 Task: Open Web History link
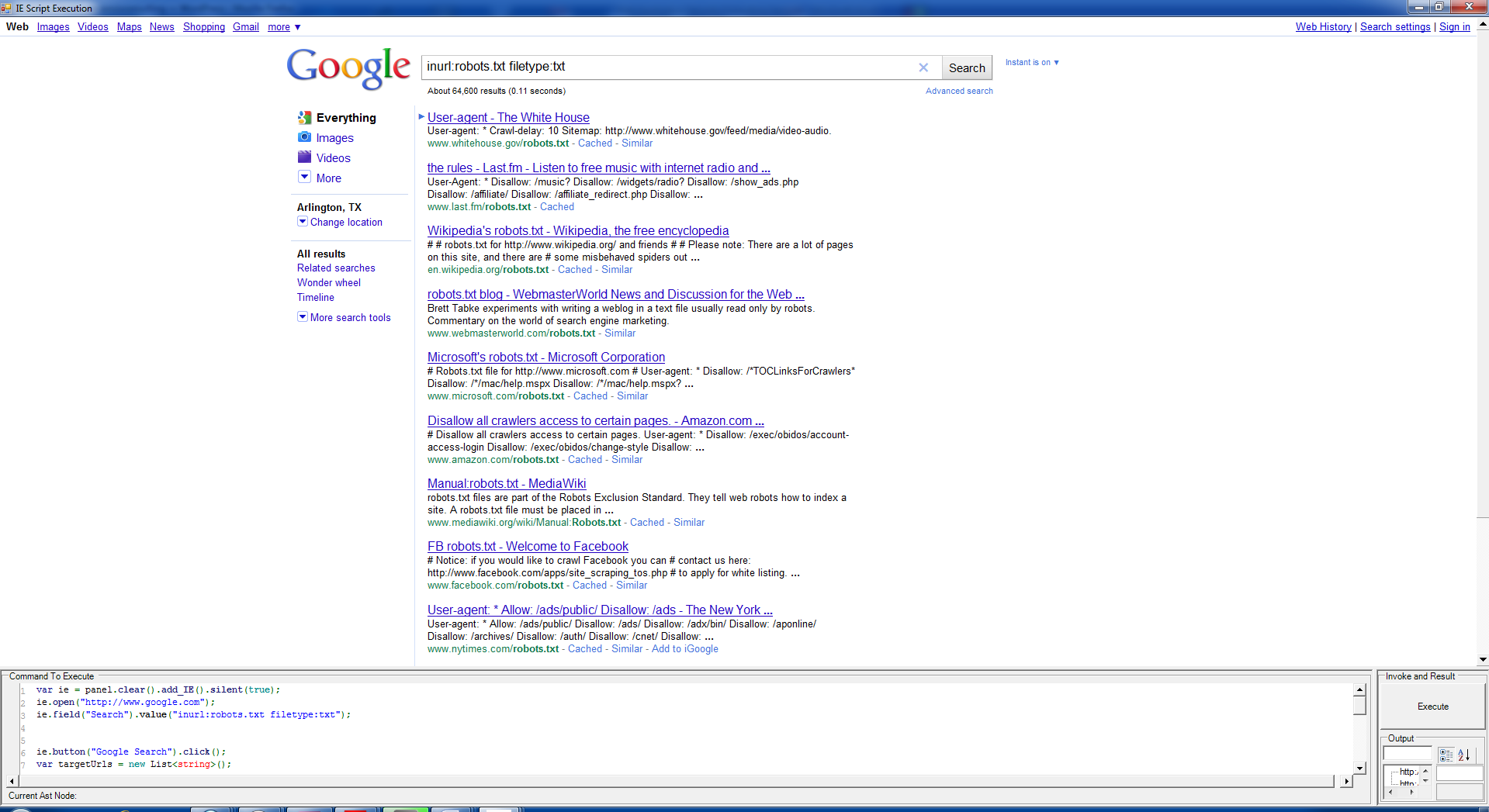pos(1323,27)
